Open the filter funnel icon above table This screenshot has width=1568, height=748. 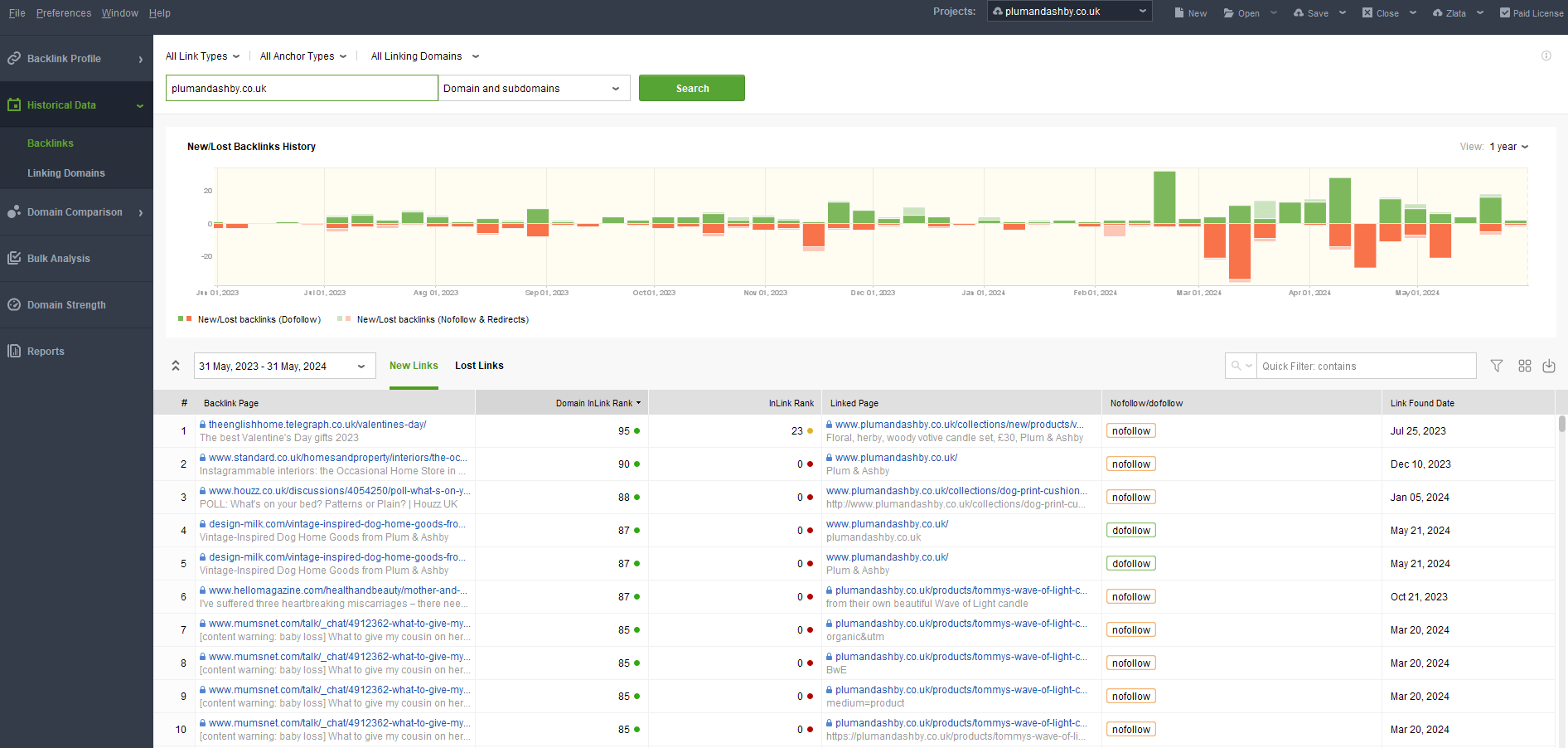point(1497,366)
